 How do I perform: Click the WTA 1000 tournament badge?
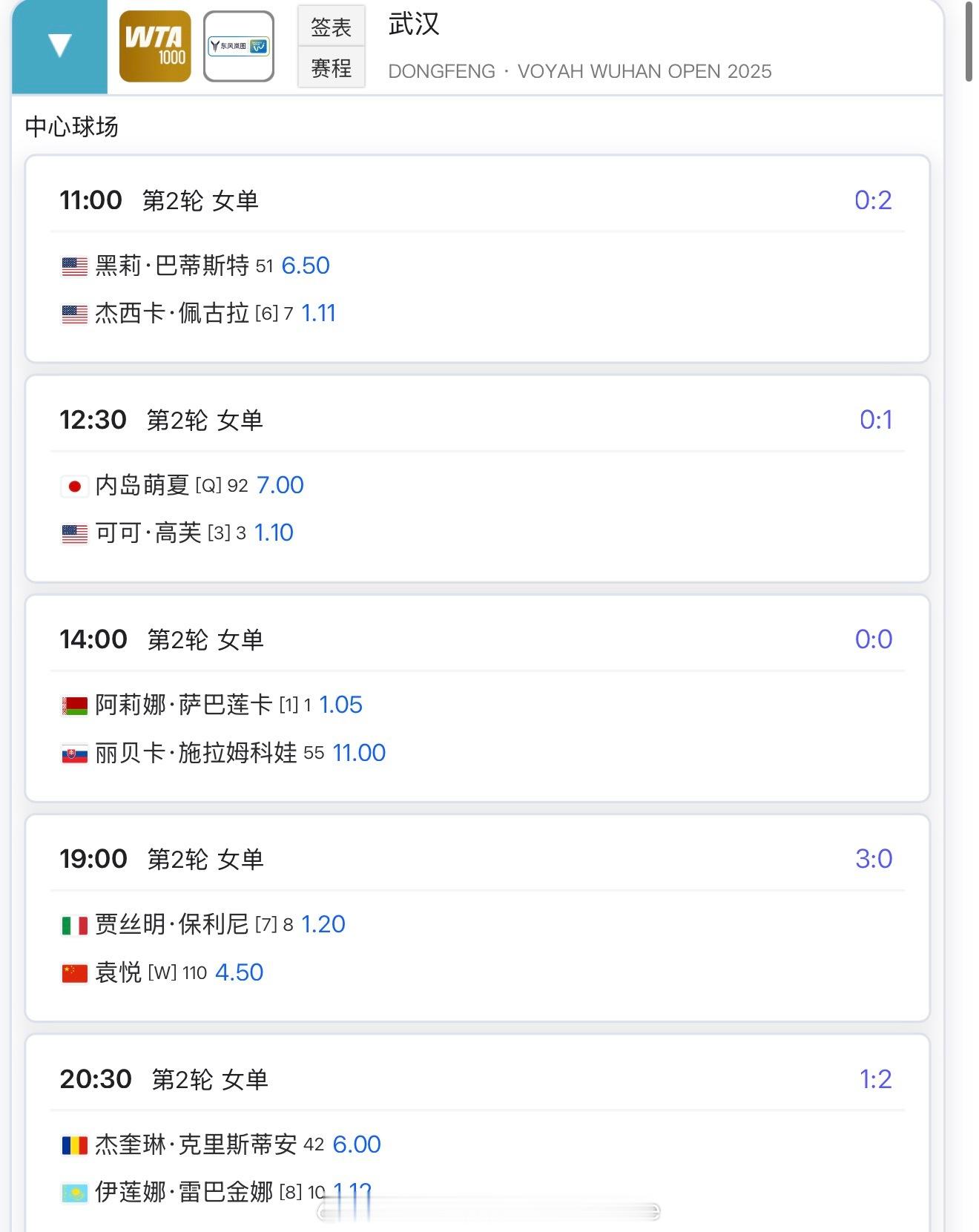155,47
